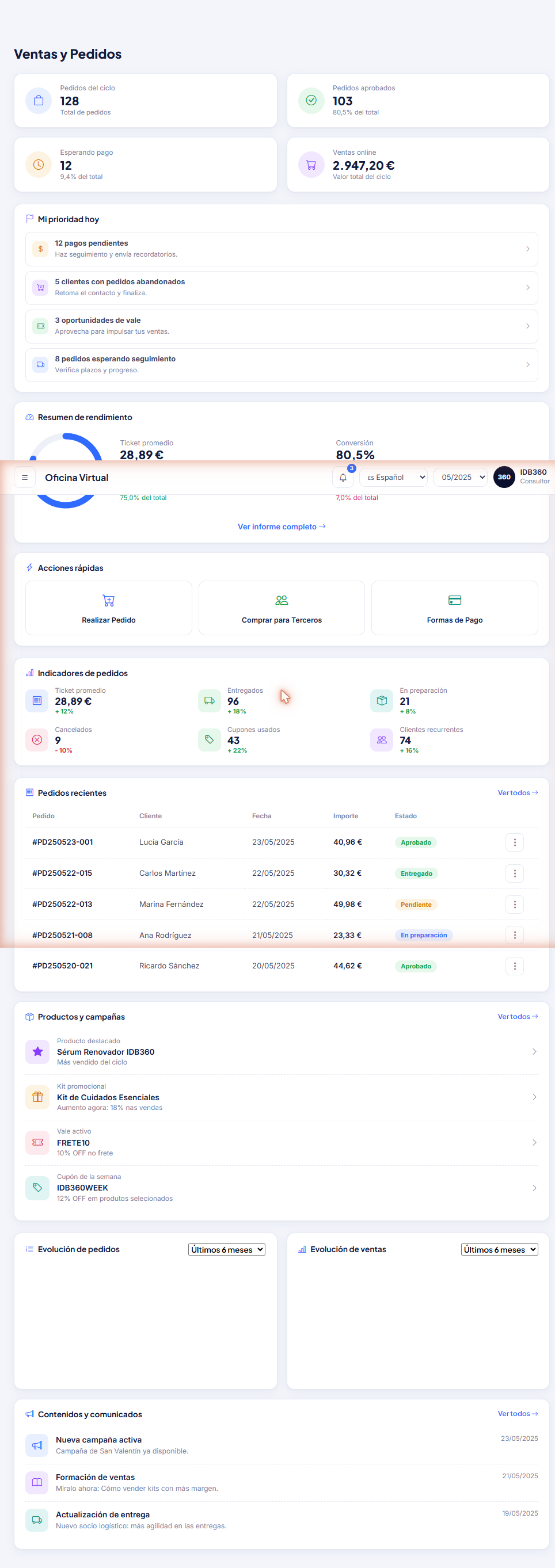Click the Nueva campaña activa title

[x=98, y=1440]
